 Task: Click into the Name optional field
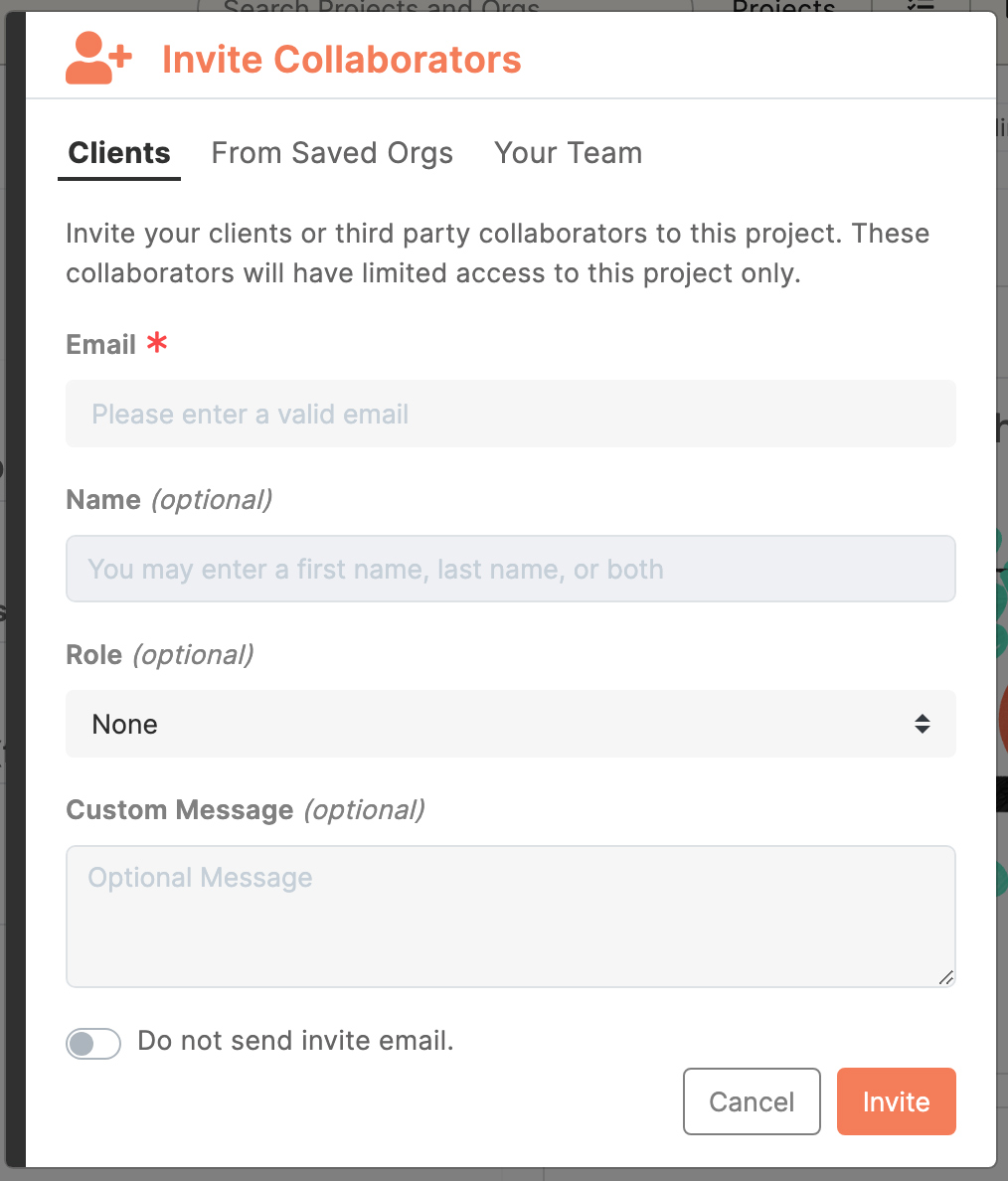click(x=511, y=569)
